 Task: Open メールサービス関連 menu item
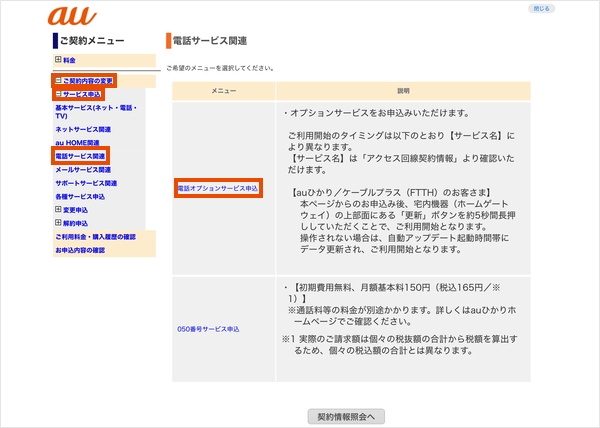pos(86,170)
